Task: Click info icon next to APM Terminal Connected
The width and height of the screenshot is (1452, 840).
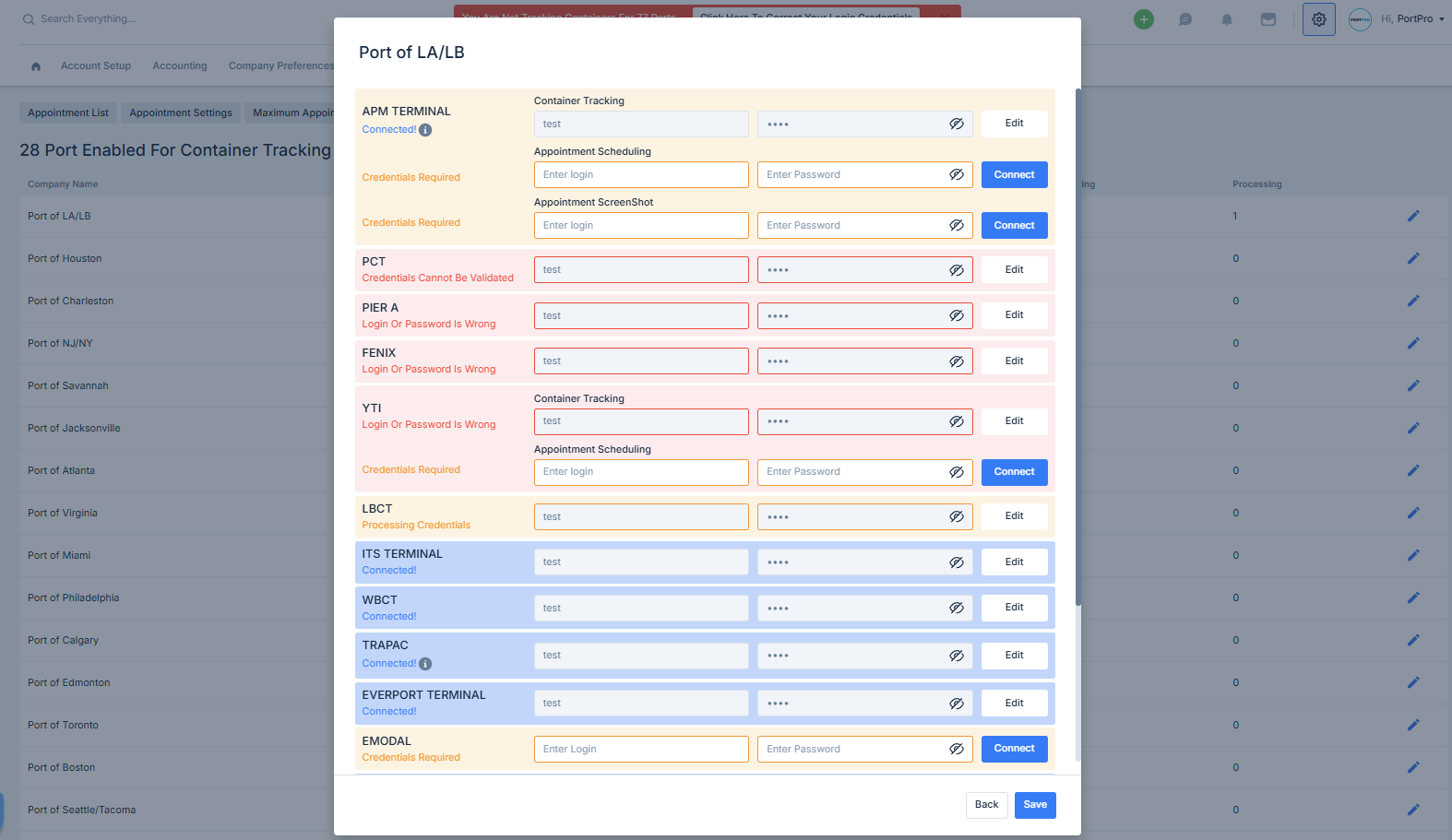Action: (425, 130)
